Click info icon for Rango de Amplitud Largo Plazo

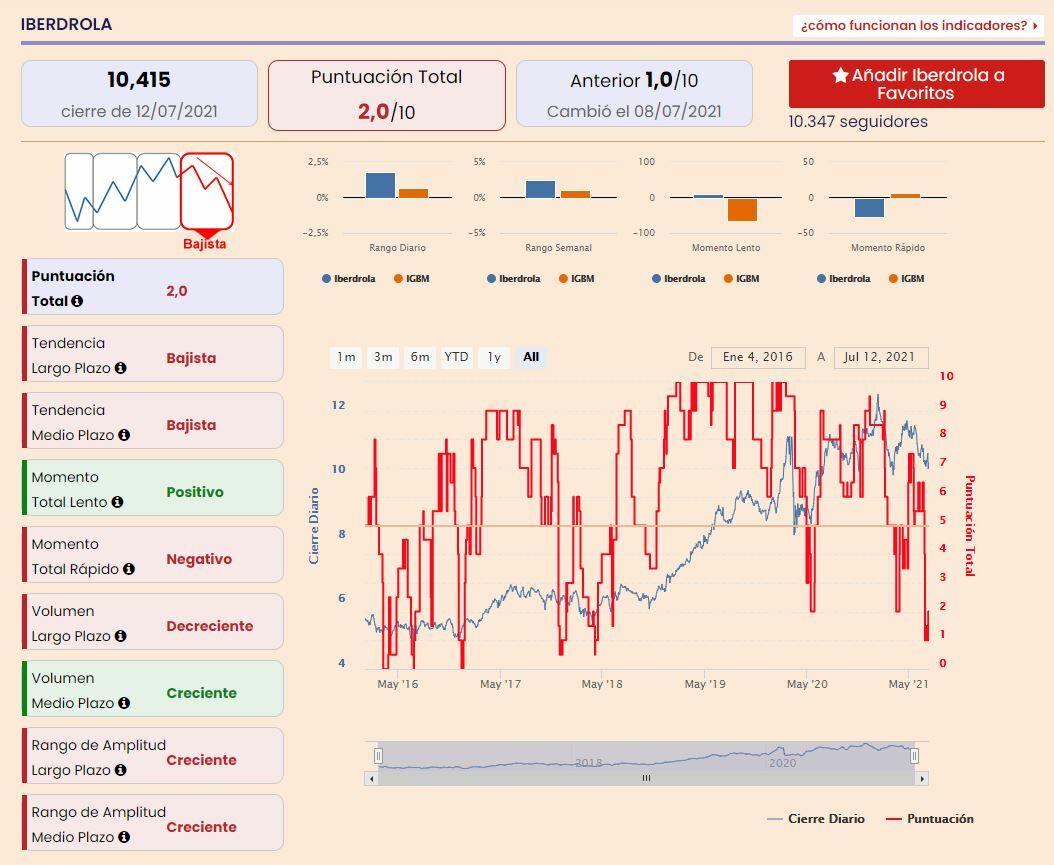(x=120, y=770)
